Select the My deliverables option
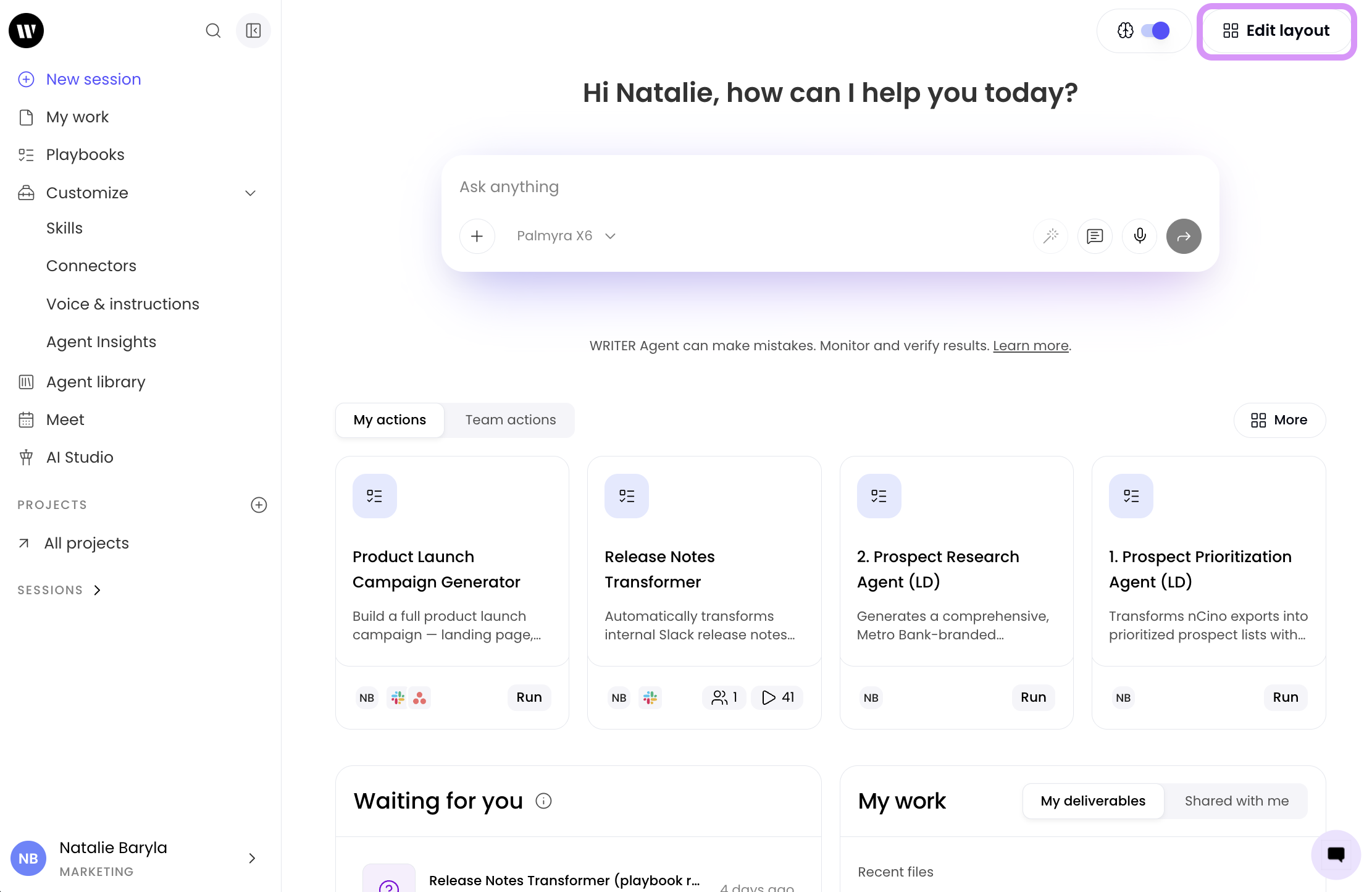 click(x=1093, y=801)
